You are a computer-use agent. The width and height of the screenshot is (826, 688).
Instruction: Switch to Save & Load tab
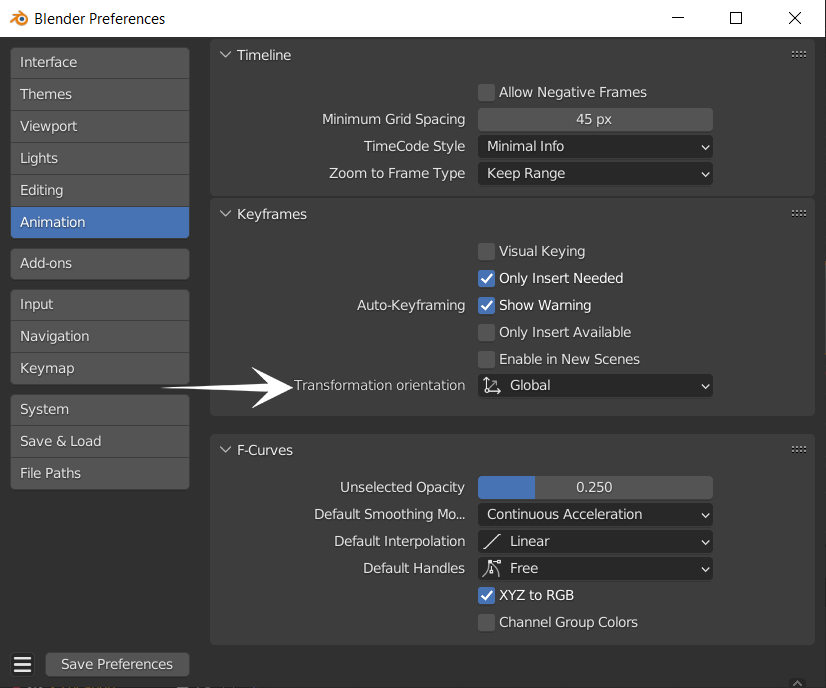click(x=100, y=441)
